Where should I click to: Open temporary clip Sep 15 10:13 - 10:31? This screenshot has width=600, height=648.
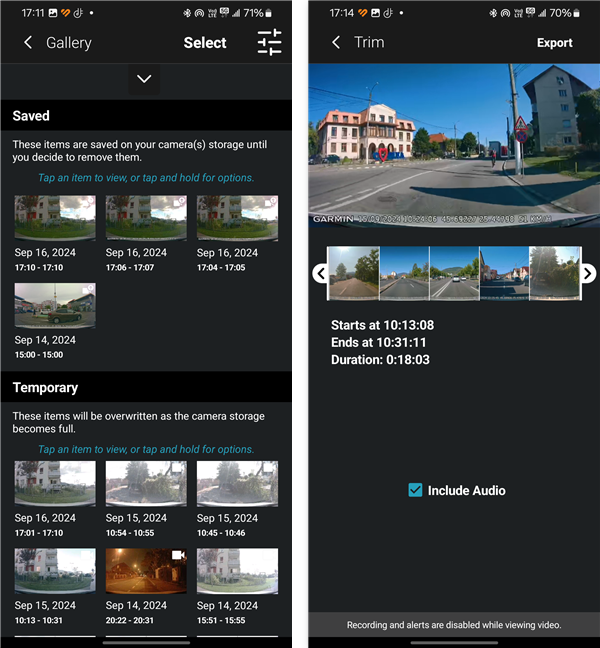[x=55, y=571]
